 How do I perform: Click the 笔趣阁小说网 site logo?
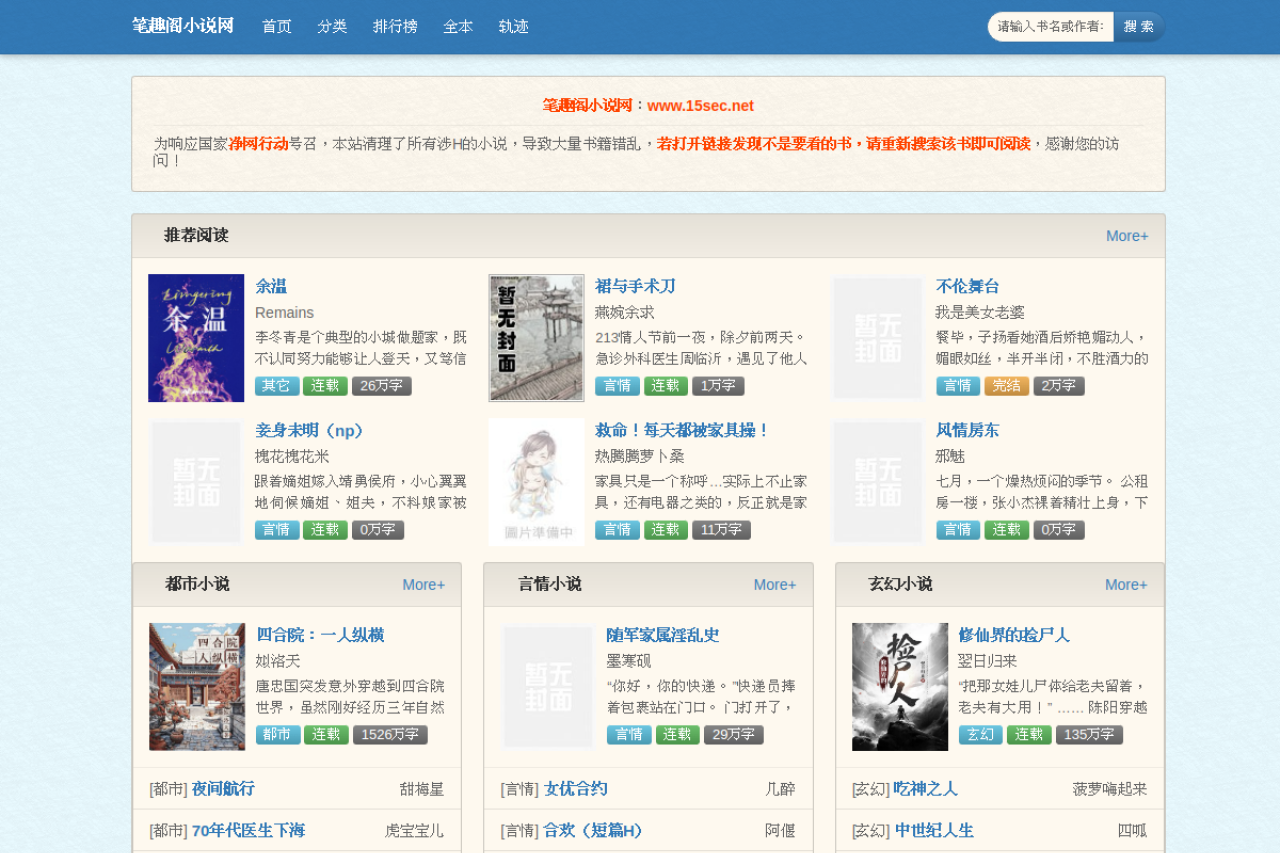coord(183,26)
